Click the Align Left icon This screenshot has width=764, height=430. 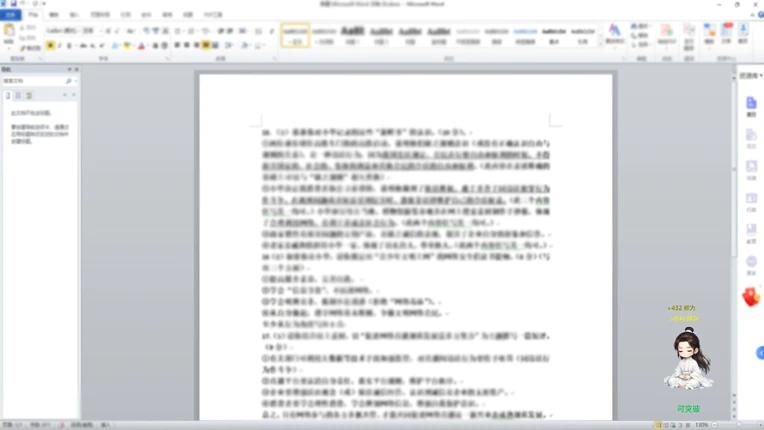177,45
